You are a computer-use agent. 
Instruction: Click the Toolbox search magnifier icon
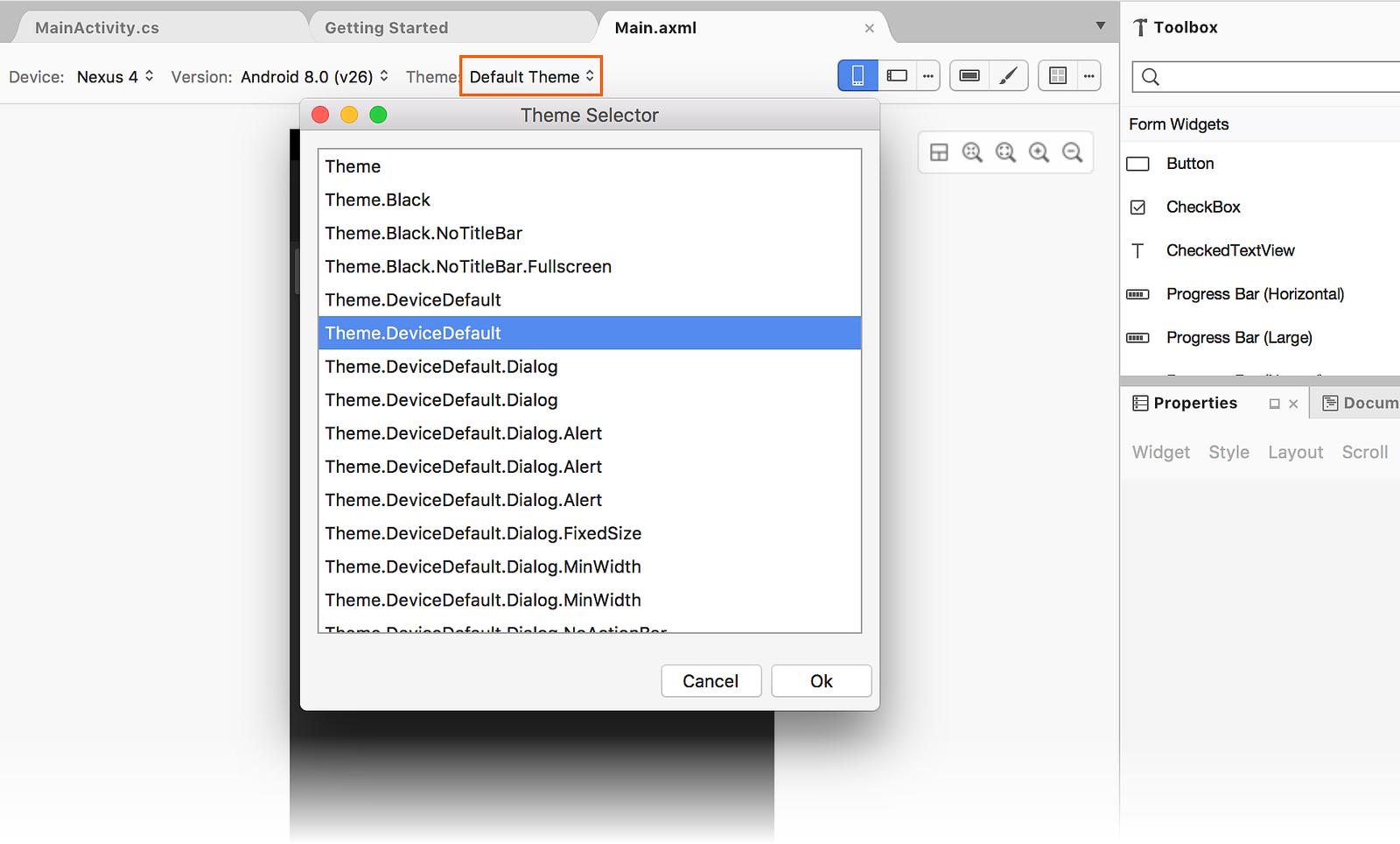click(x=1151, y=77)
